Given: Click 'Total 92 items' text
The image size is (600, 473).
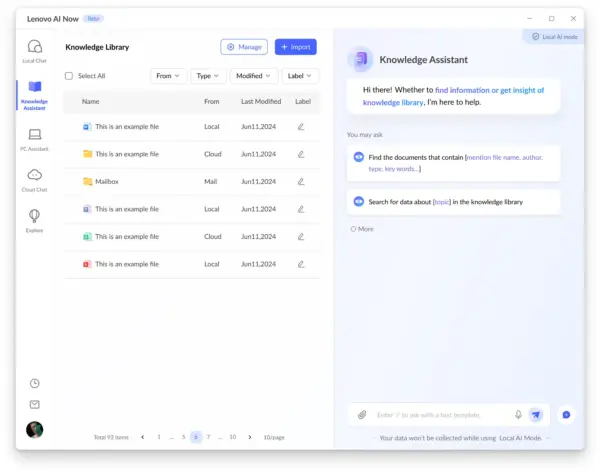Looking at the screenshot, I should click(111, 437).
